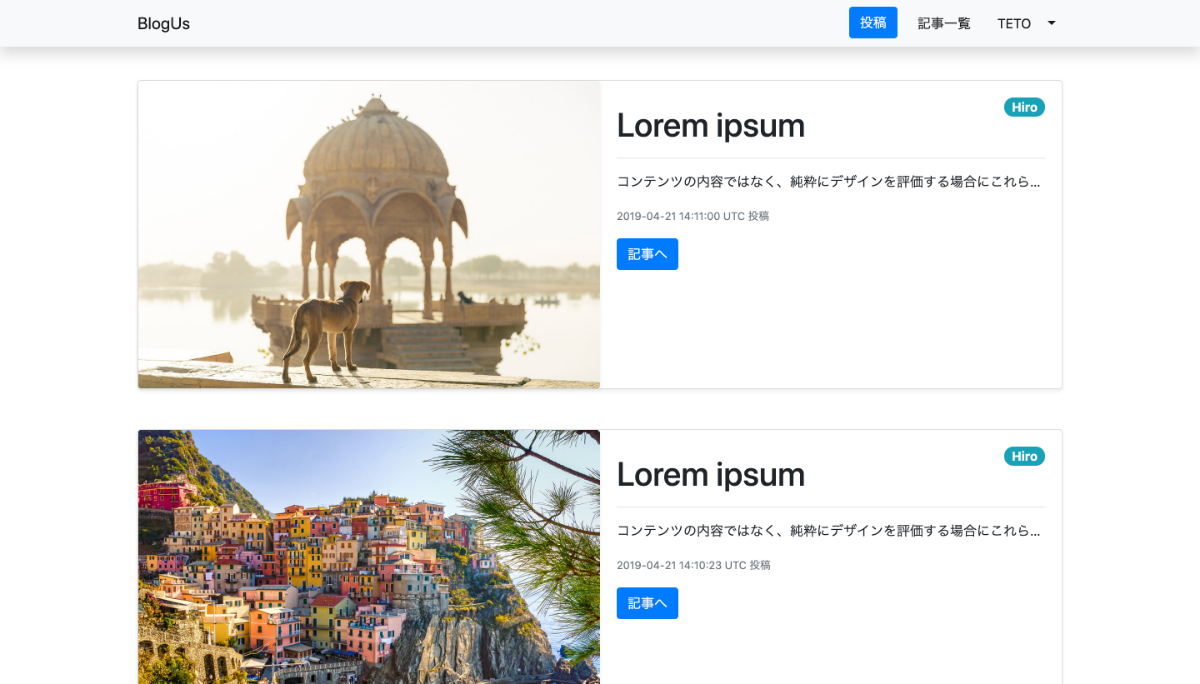Click the 14:10:23 UTC post timestamp
The height and width of the screenshot is (684, 1200).
point(693,565)
